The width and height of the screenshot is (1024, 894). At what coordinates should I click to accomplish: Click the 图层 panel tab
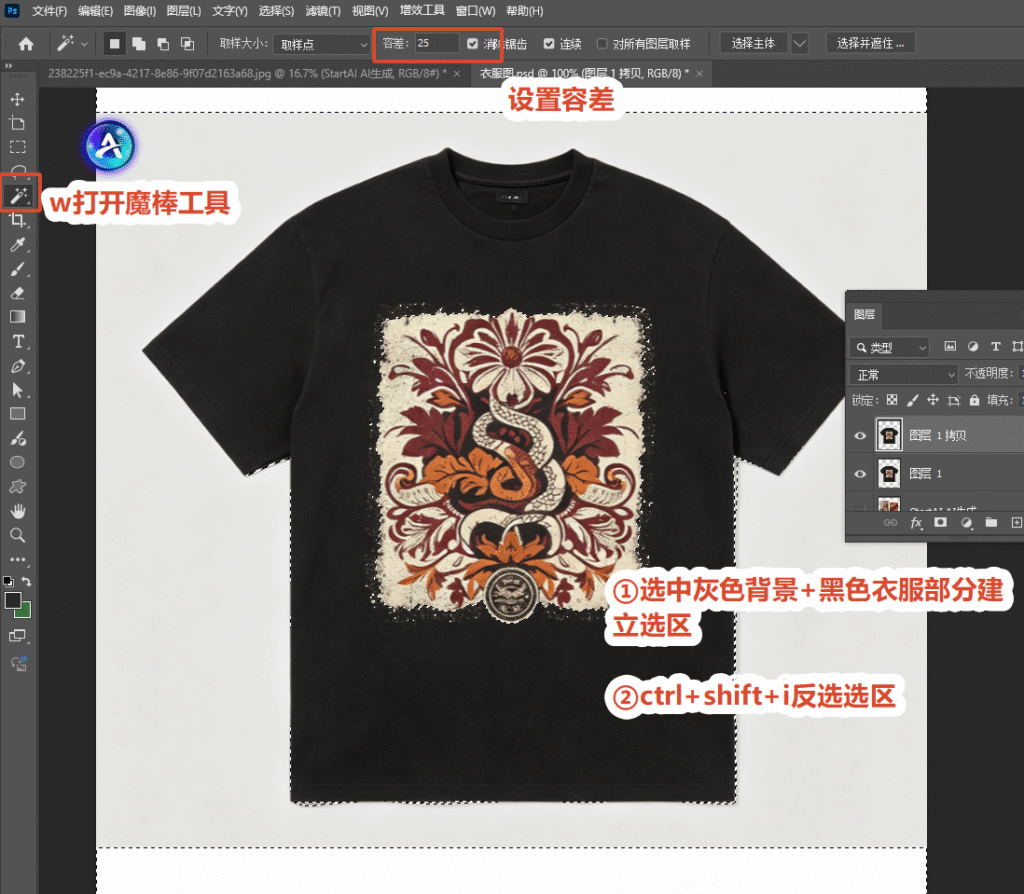tap(865, 315)
